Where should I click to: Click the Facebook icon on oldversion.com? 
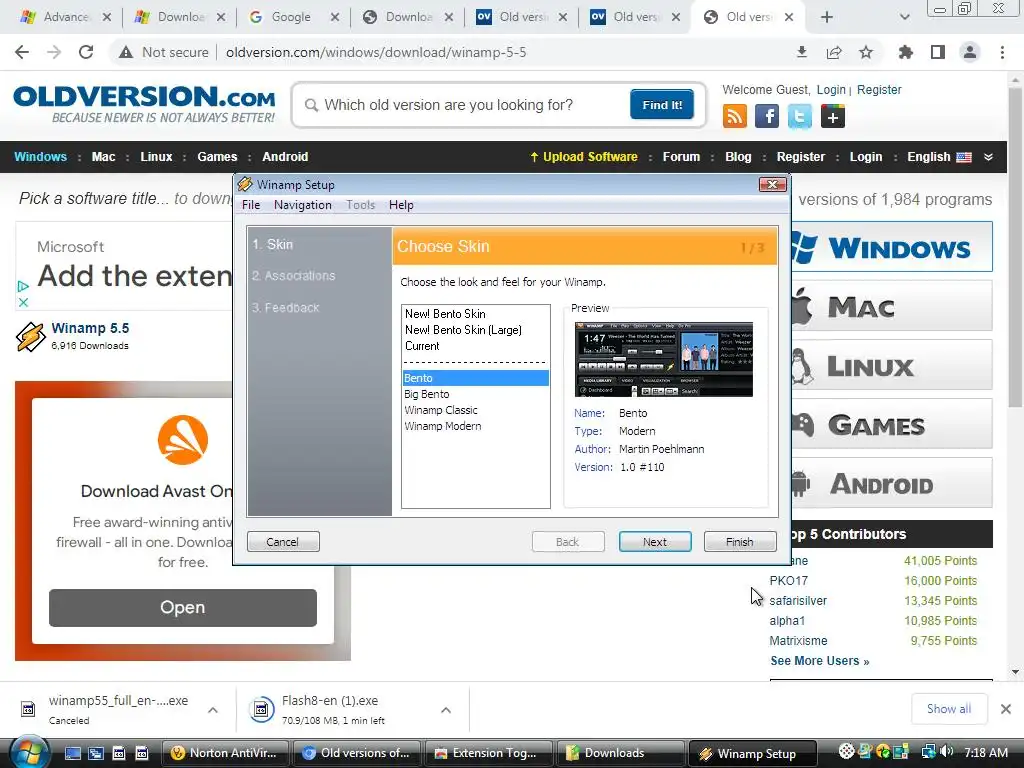767,116
